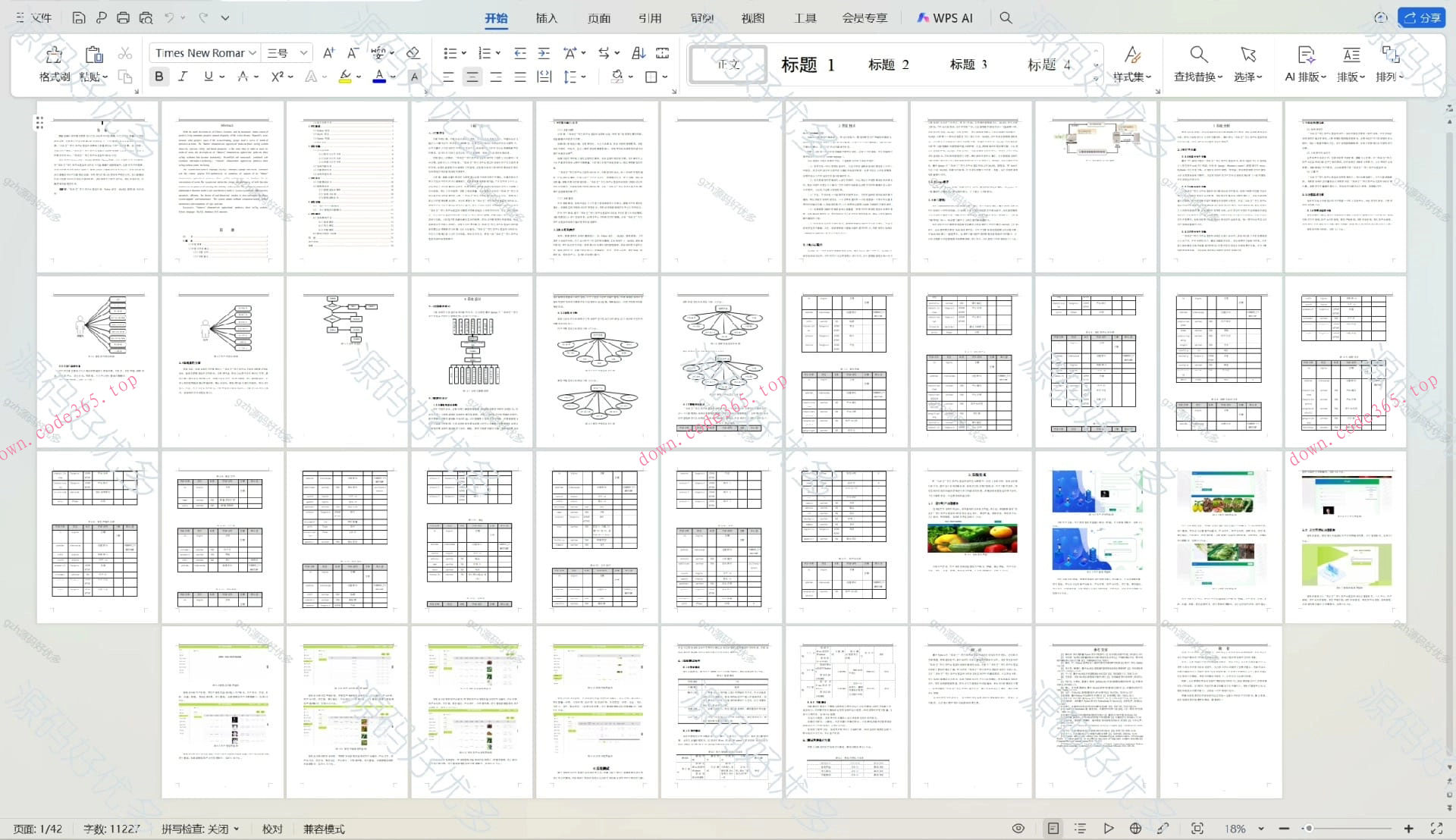Open Find and Replace (查找替换) tool
Image resolution: width=1456 pixels, height=840 pixels.
click(x=1197, y=55)
